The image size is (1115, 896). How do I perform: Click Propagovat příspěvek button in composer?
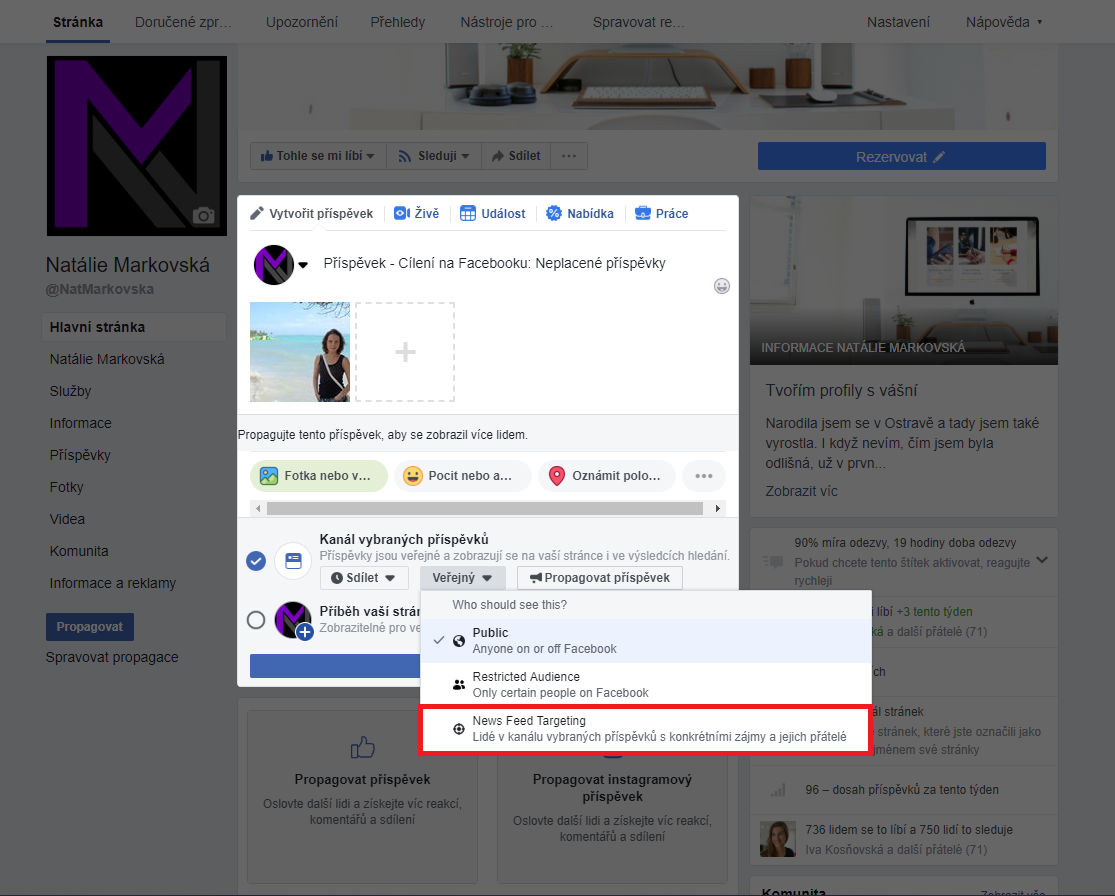(x=599, y=578)
